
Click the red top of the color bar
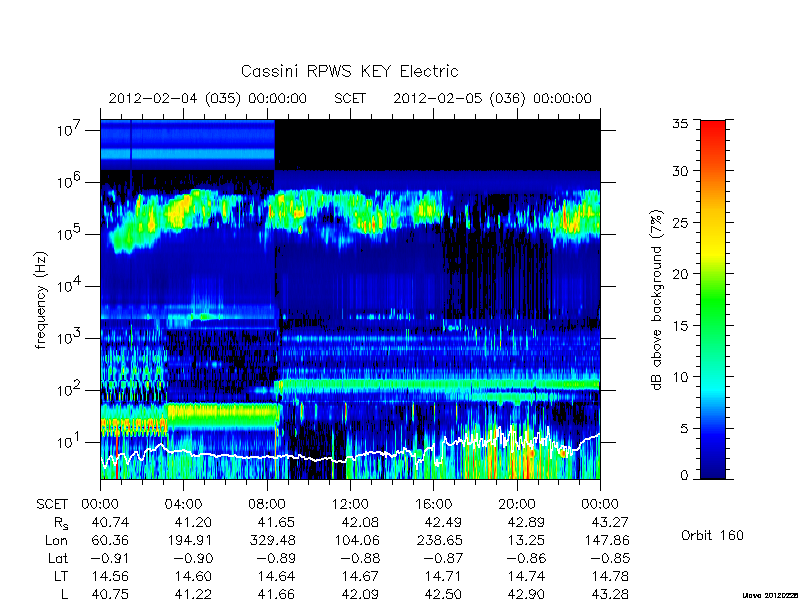(x=713, y=128)
